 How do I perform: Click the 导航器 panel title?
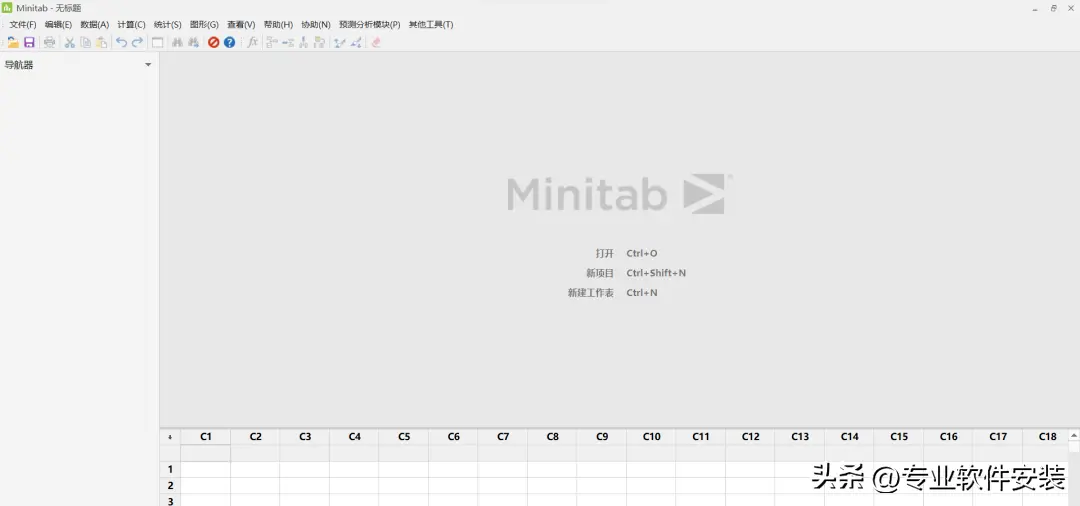pyautogui.click(x=19, y=65)
